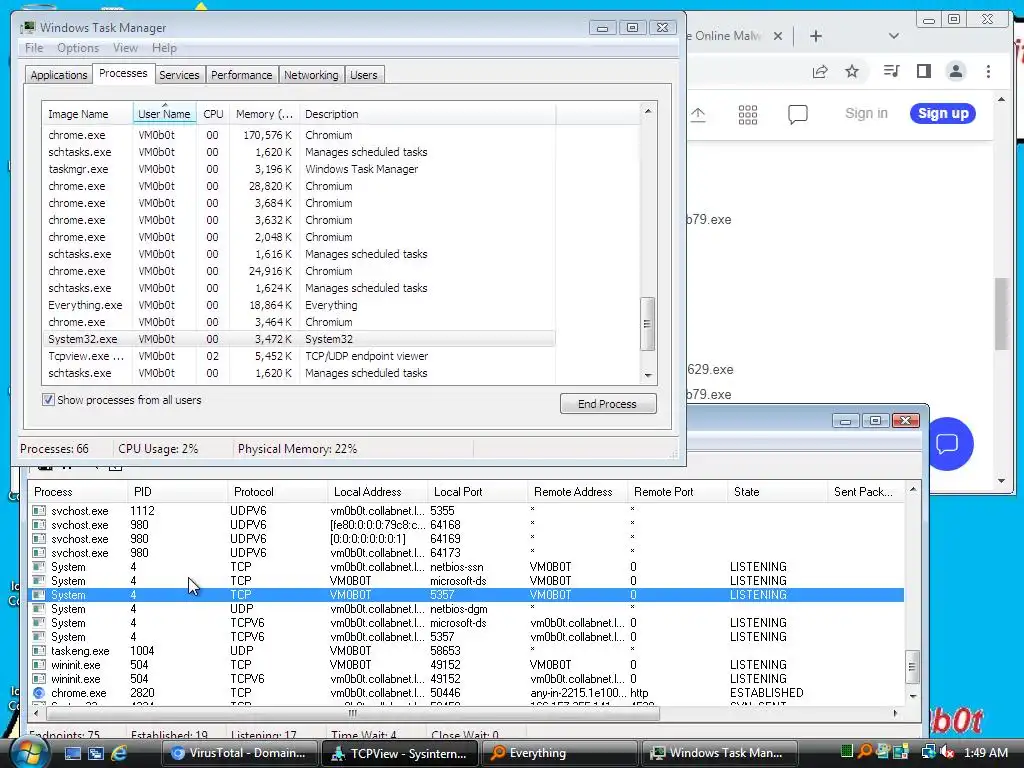Click the share page icon in Chrome
This screenshot has height=768, width=1024.
[x=820, y=71]
